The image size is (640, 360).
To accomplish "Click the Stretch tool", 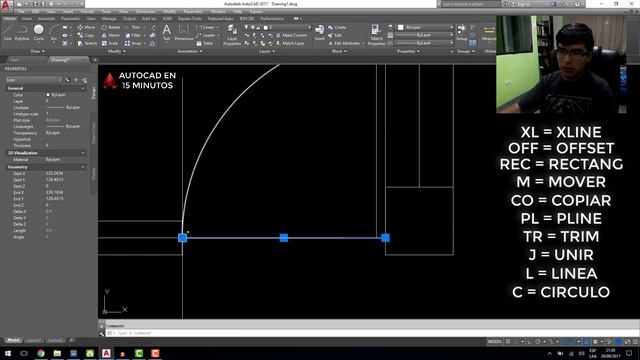I will click(x=87, y=43).
